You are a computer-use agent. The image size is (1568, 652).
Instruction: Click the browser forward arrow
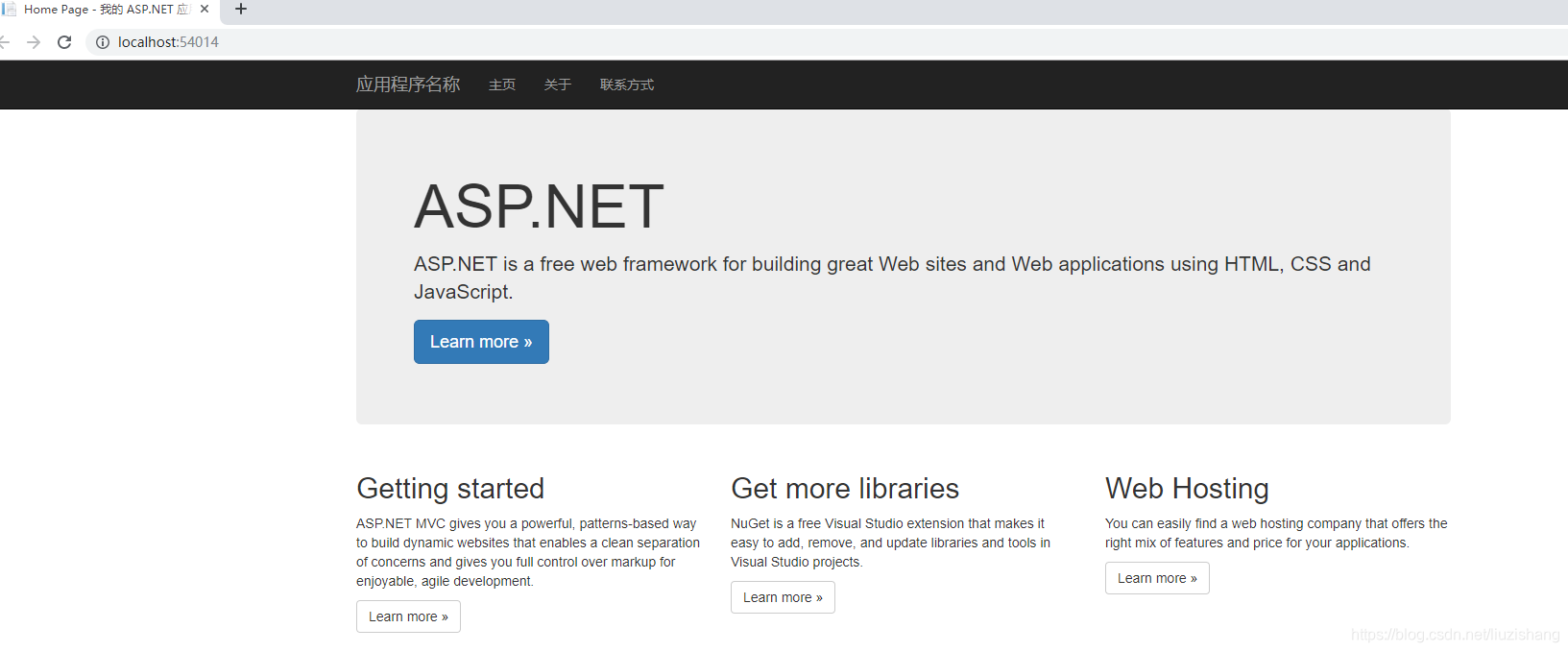[34, 42]
